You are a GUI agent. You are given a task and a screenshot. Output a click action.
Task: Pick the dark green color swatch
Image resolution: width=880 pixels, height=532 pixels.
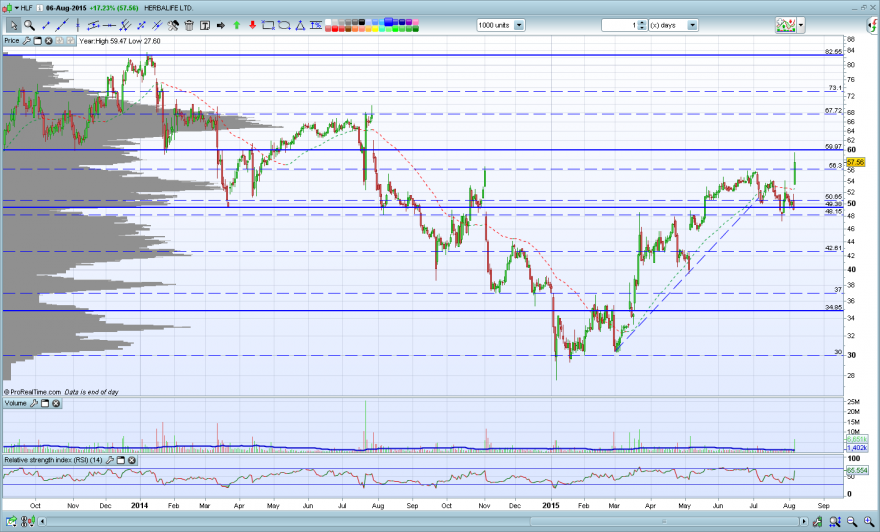click(x=415, y=29)
